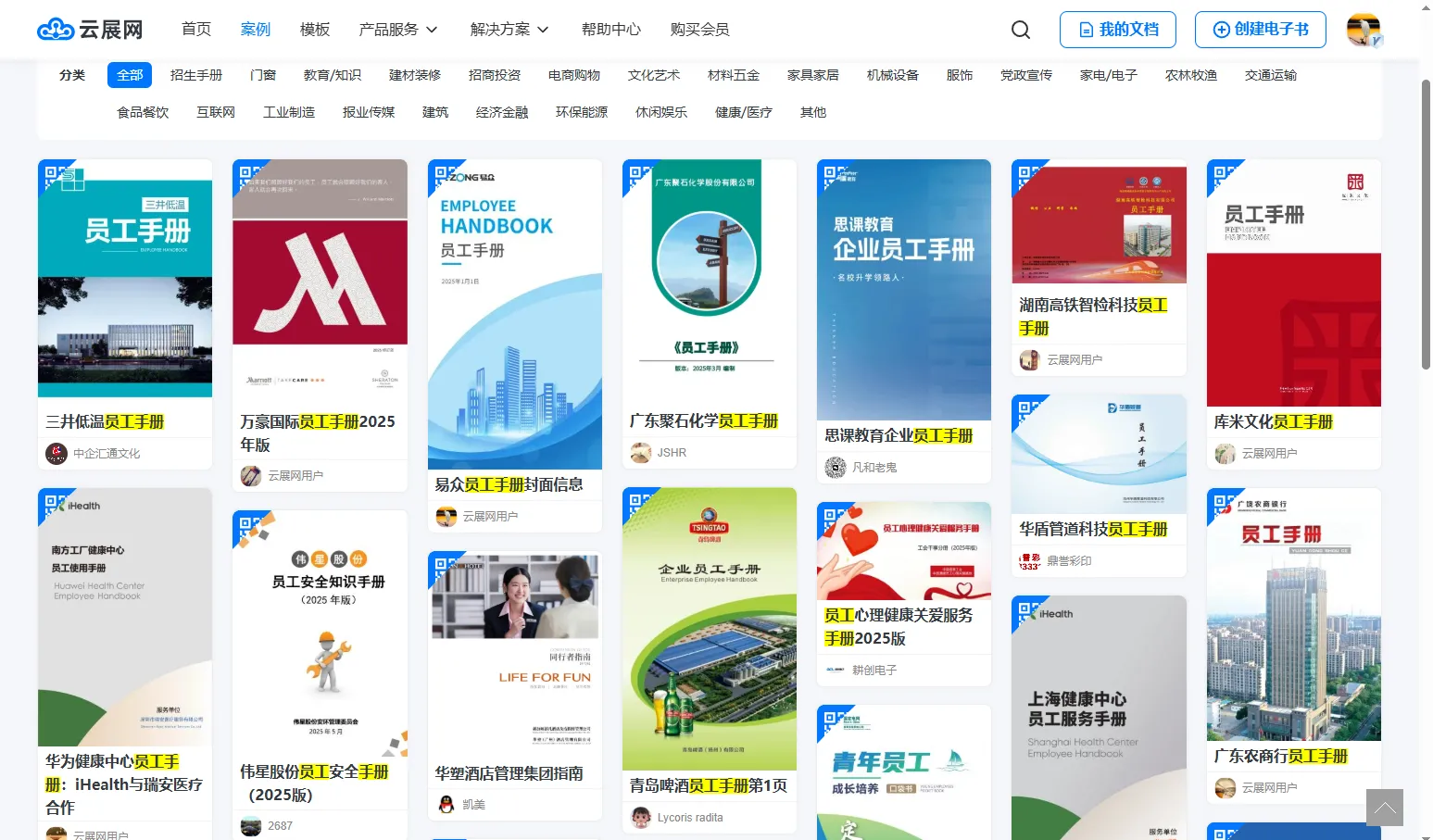The image size is (1433, 840).
Task: Filter by 互联网 category
Action: (x=216, y=112)
